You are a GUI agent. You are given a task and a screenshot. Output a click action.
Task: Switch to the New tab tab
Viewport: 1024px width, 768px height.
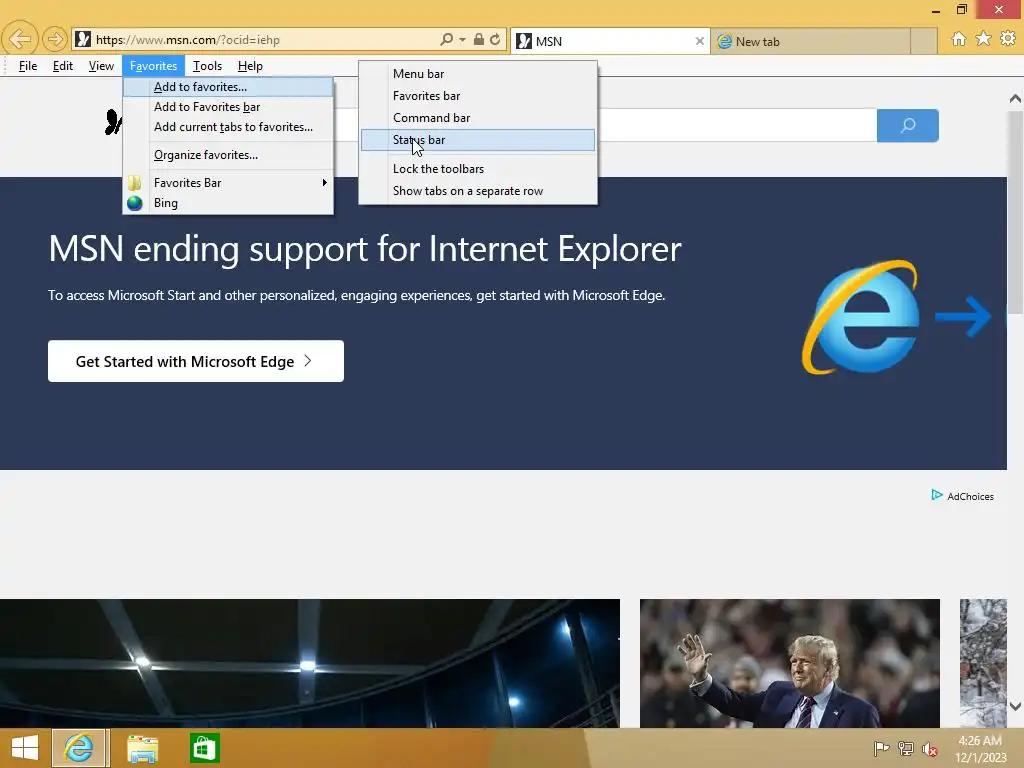(x=810, y=41)
